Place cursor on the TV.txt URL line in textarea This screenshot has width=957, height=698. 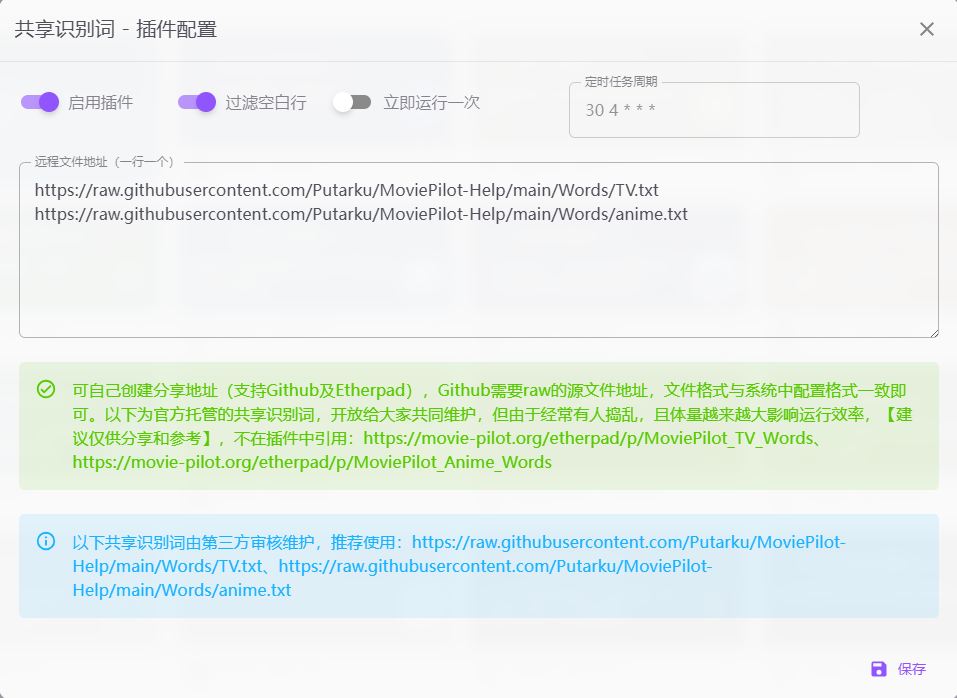click(x=346, y=189)
